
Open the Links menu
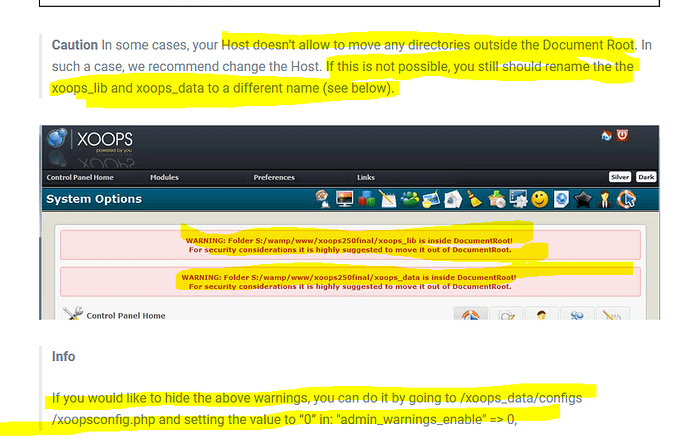(x=366, y=177)
